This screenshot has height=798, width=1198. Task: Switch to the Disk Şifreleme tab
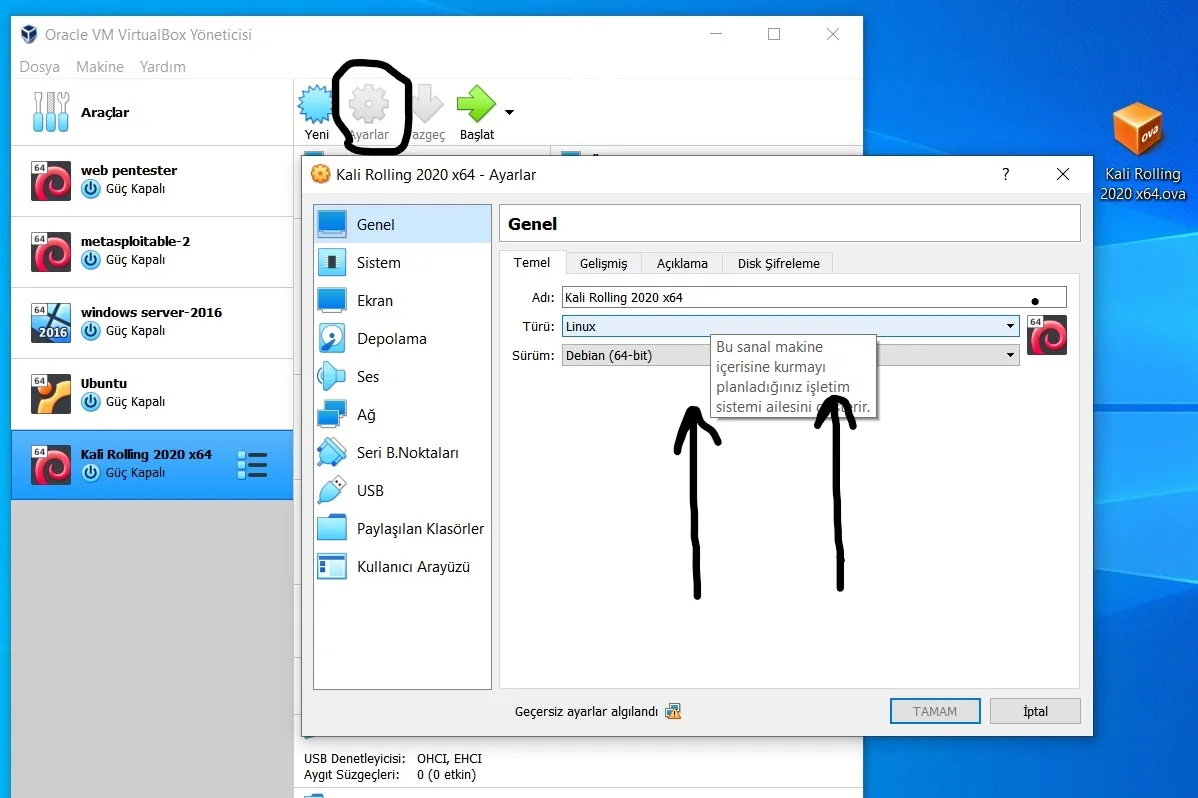779,264
